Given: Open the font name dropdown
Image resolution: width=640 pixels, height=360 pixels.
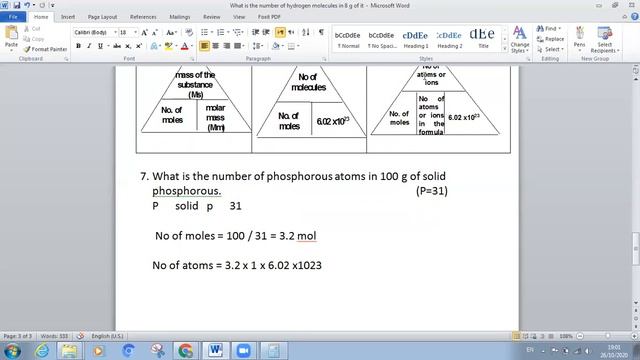Looking at the screenshot, I should (x=115, y=32).
